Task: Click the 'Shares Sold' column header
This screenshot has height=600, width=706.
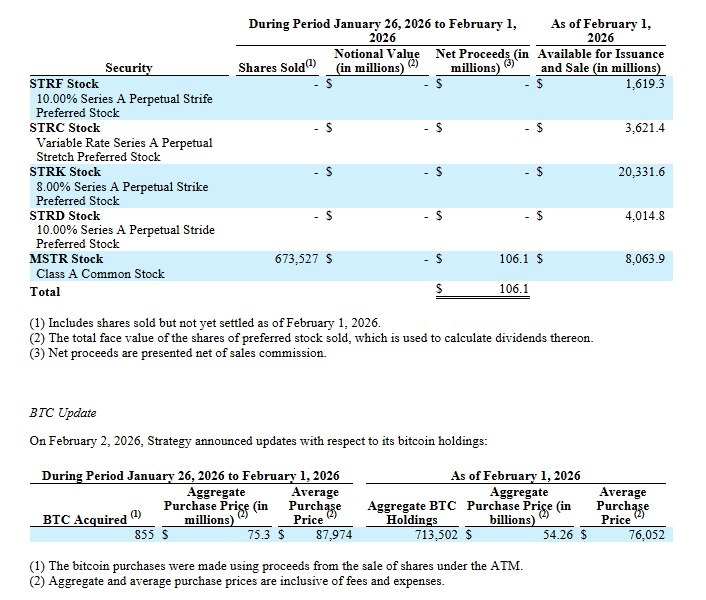Action: (276, 67)
